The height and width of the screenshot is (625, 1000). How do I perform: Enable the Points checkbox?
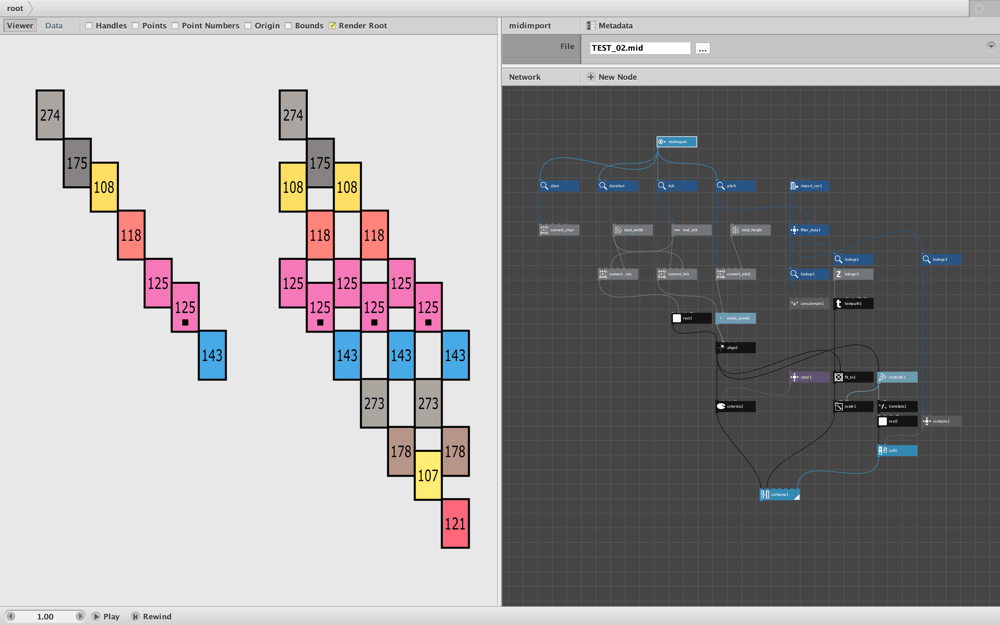coord(135,26)
